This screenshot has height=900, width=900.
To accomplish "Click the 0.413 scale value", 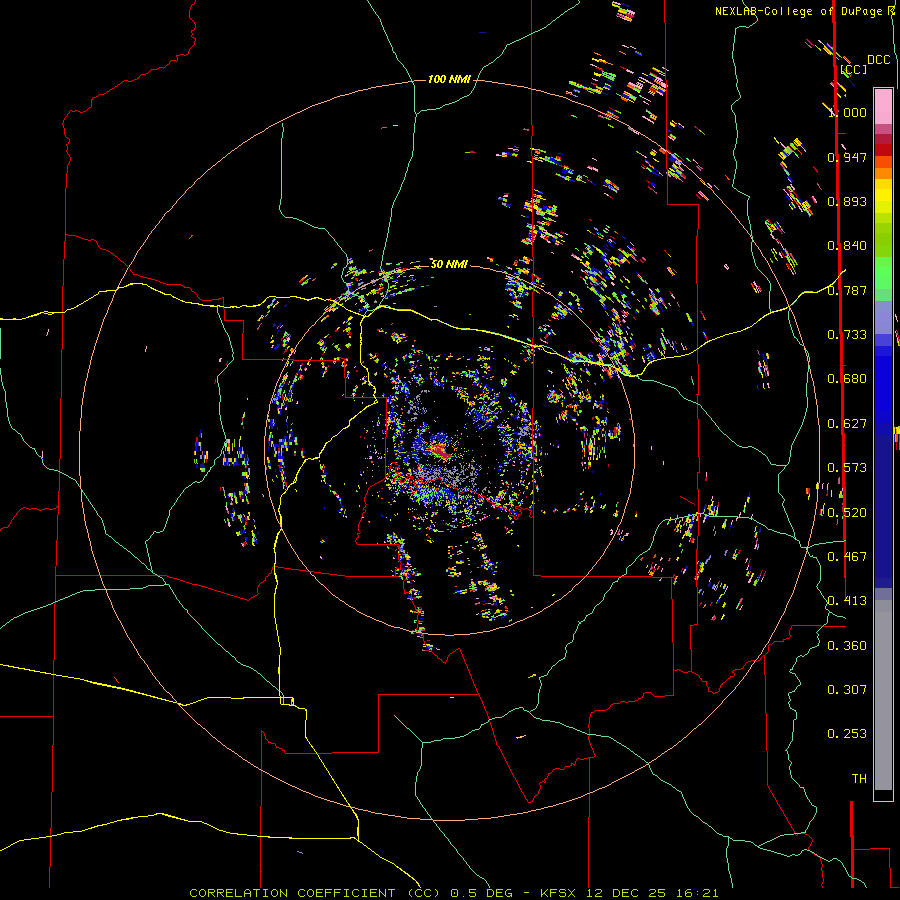I will [x=847, y=601].
